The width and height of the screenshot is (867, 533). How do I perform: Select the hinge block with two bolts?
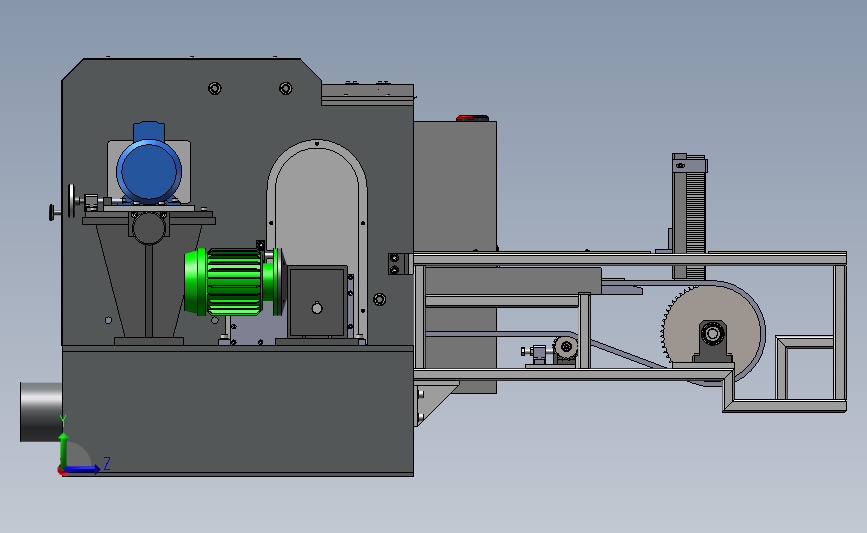pyautogui.click(x=399, y=264)
